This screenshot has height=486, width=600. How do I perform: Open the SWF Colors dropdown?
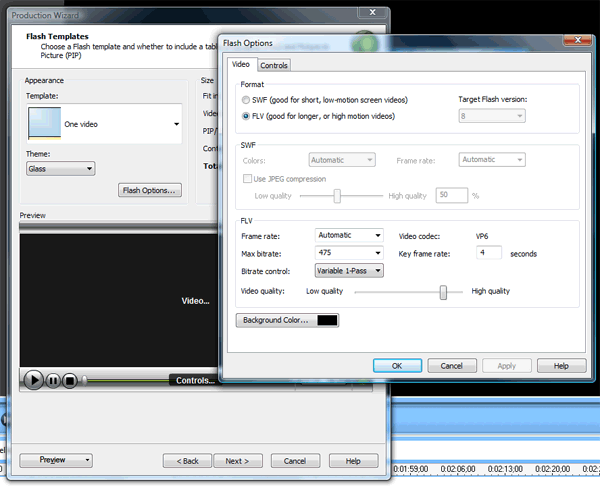pos(342,160)
